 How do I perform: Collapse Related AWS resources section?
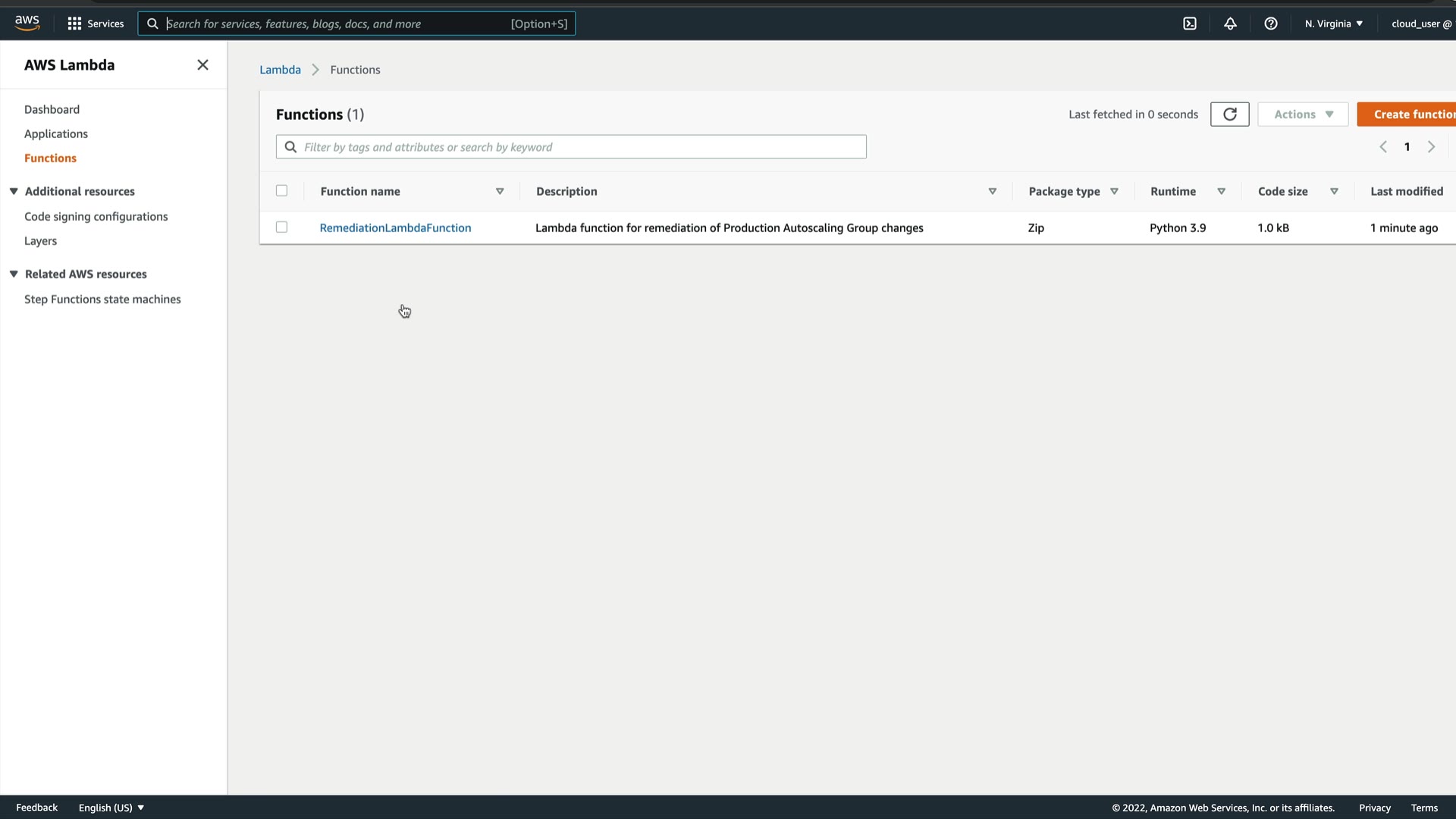(x=14, y=275)
